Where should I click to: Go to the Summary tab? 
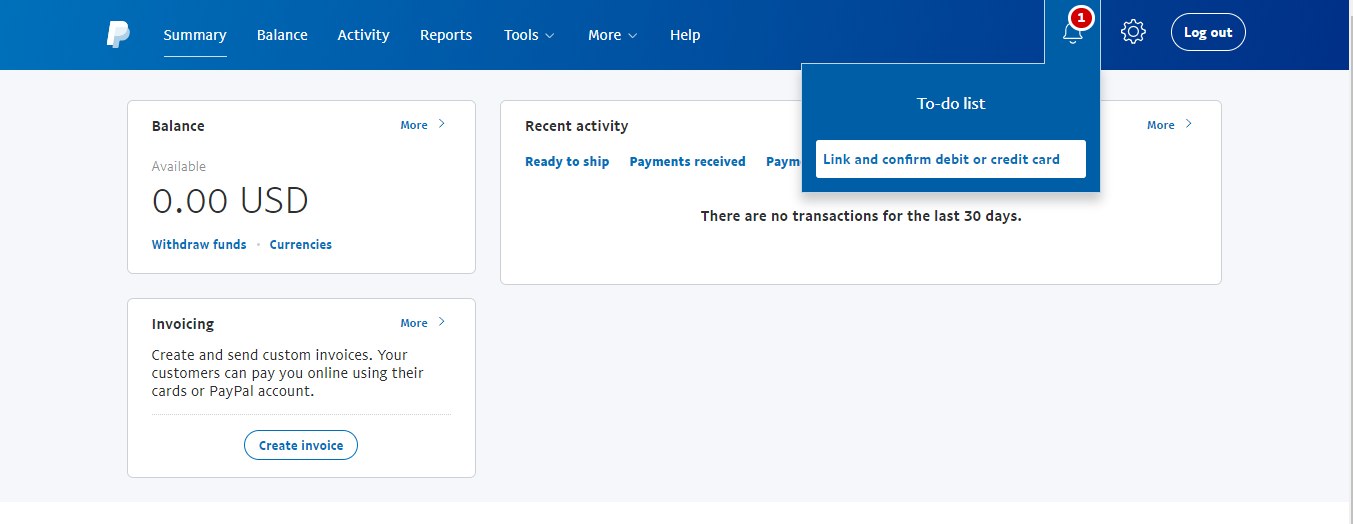point(195,35)
